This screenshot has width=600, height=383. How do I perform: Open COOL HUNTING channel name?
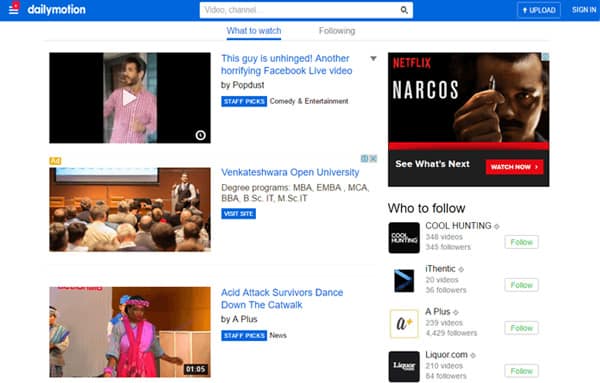pyautogui.click(x=458, y=226)
